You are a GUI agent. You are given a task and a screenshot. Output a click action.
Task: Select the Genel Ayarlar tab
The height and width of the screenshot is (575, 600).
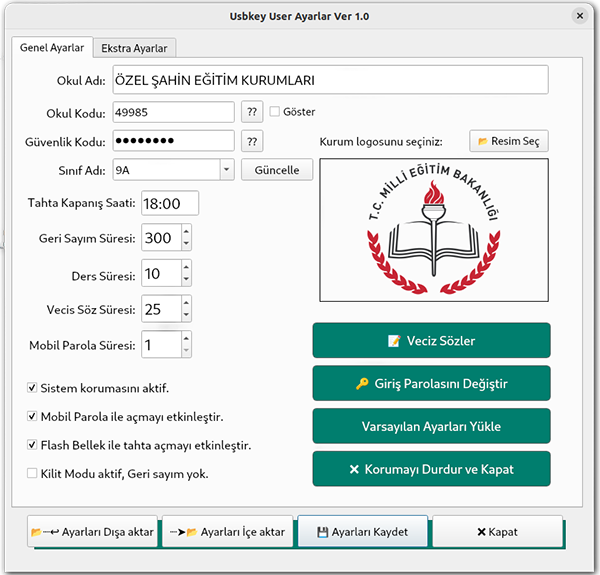52,47
